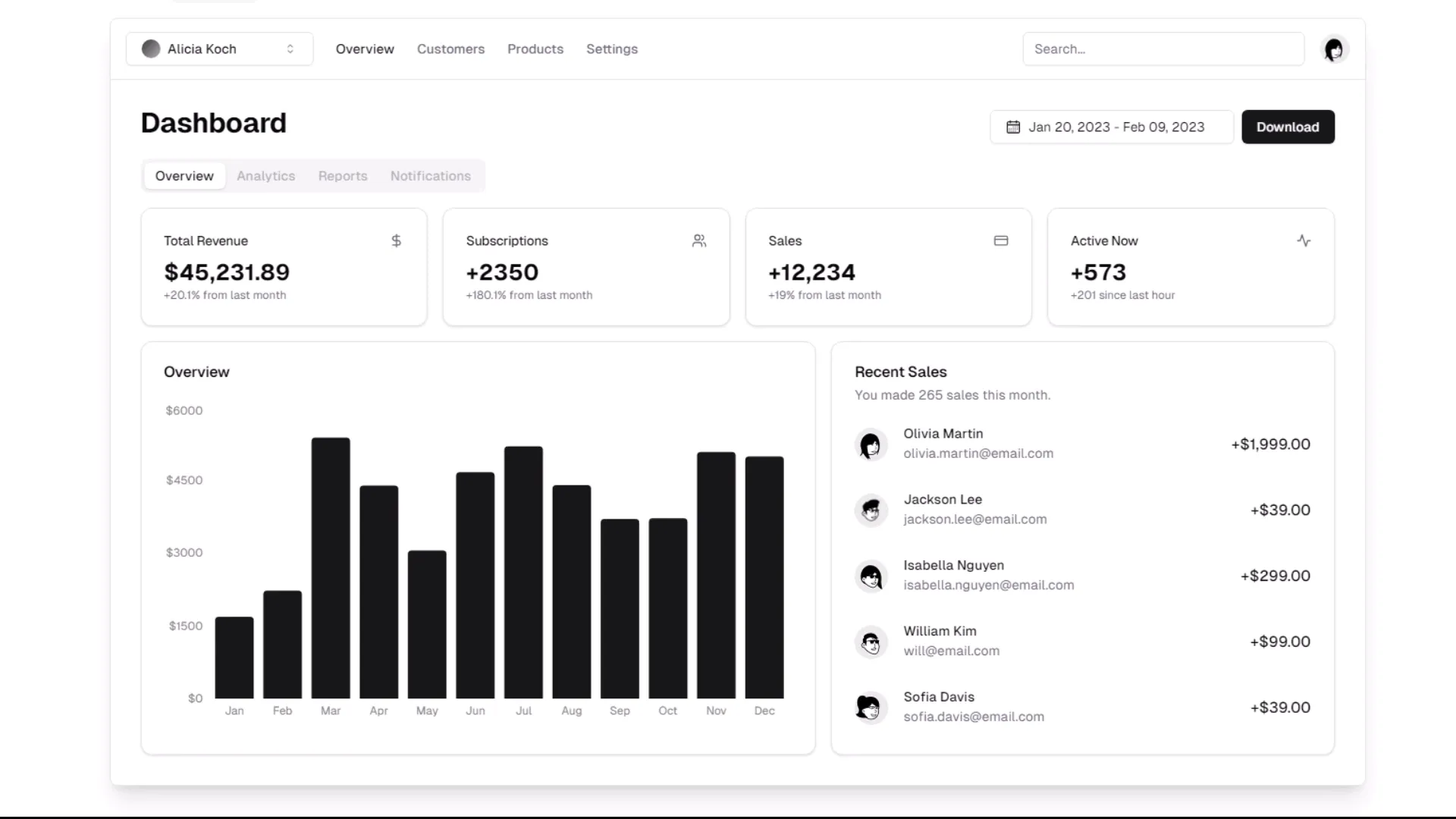Click the March bar in Overview chart

click(331, 569)
